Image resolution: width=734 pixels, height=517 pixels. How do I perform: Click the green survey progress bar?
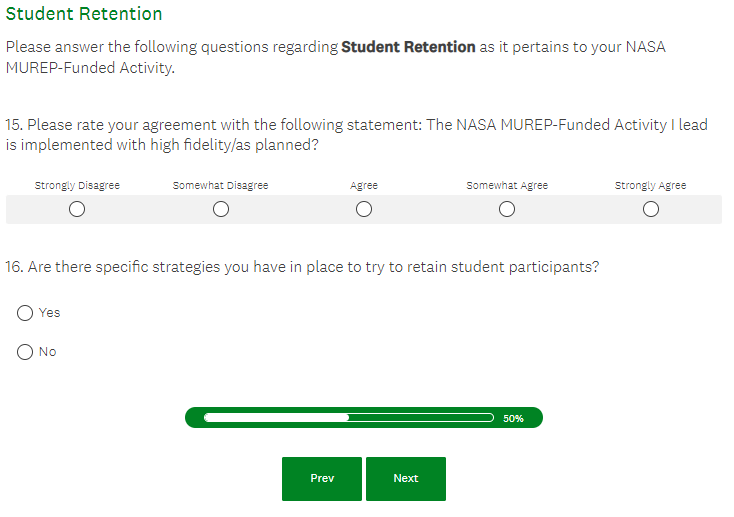click(348, 418)
